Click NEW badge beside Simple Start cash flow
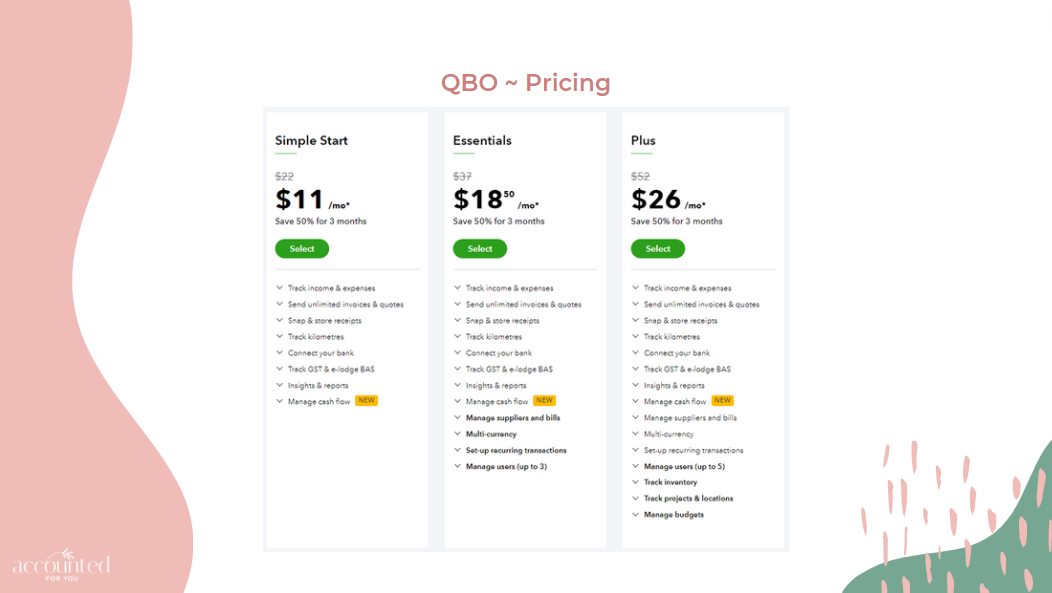1052x593 pixels. click(366, 400)
